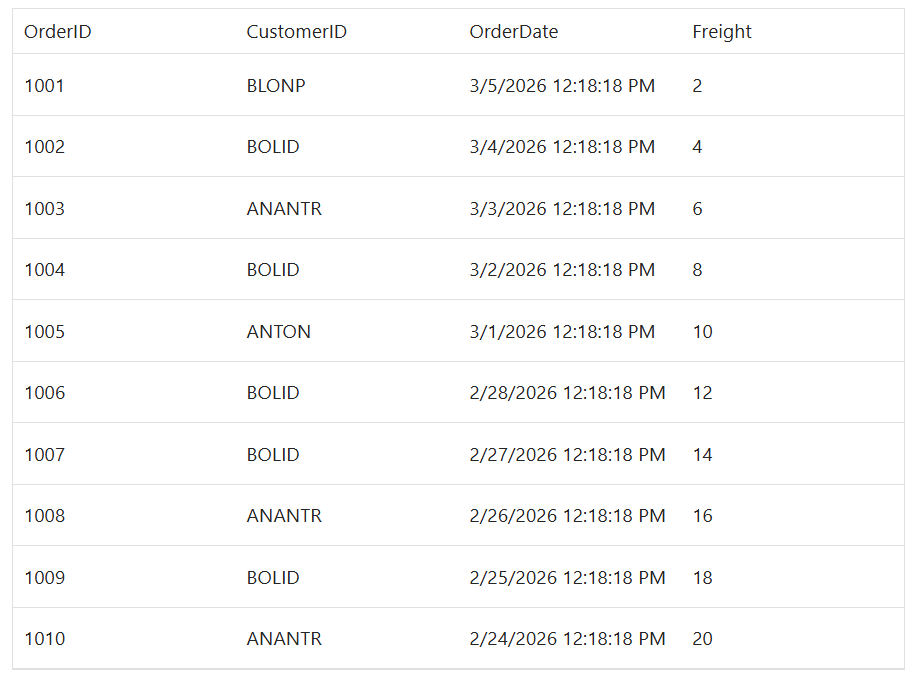Click the OrderID cell containing 1009
Image resolution: width=913 pixels, height=677 pixels.
(45, 577)
